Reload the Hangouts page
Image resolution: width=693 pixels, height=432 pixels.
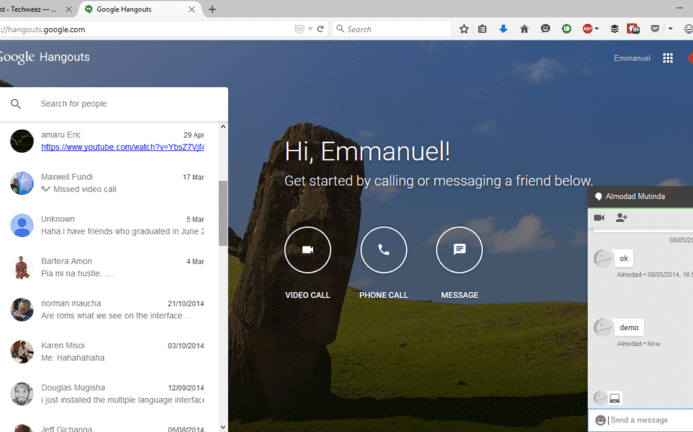point(320,29)
